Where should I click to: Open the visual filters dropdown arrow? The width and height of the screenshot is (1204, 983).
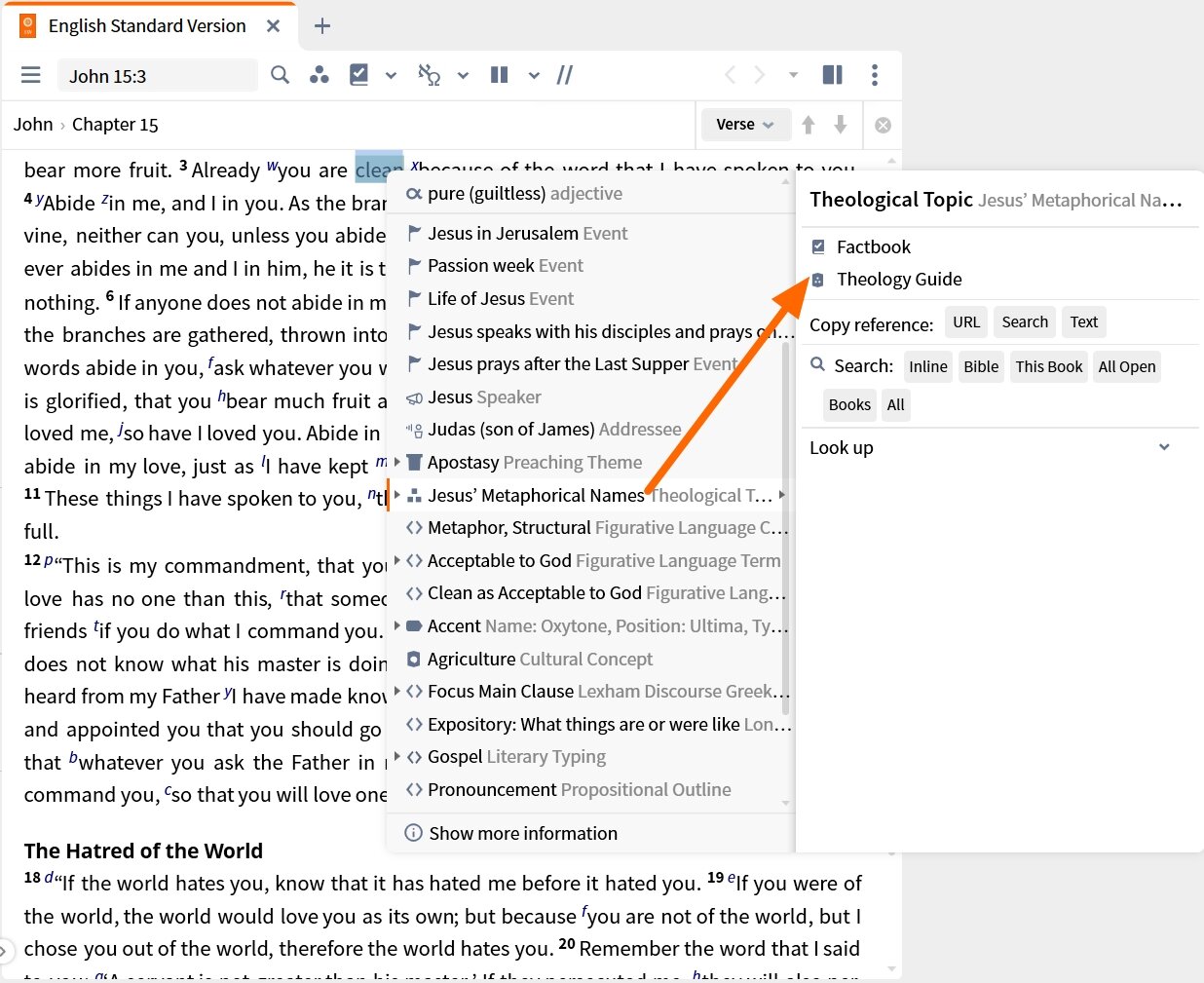pyautogui.click(x=391, y=75)
